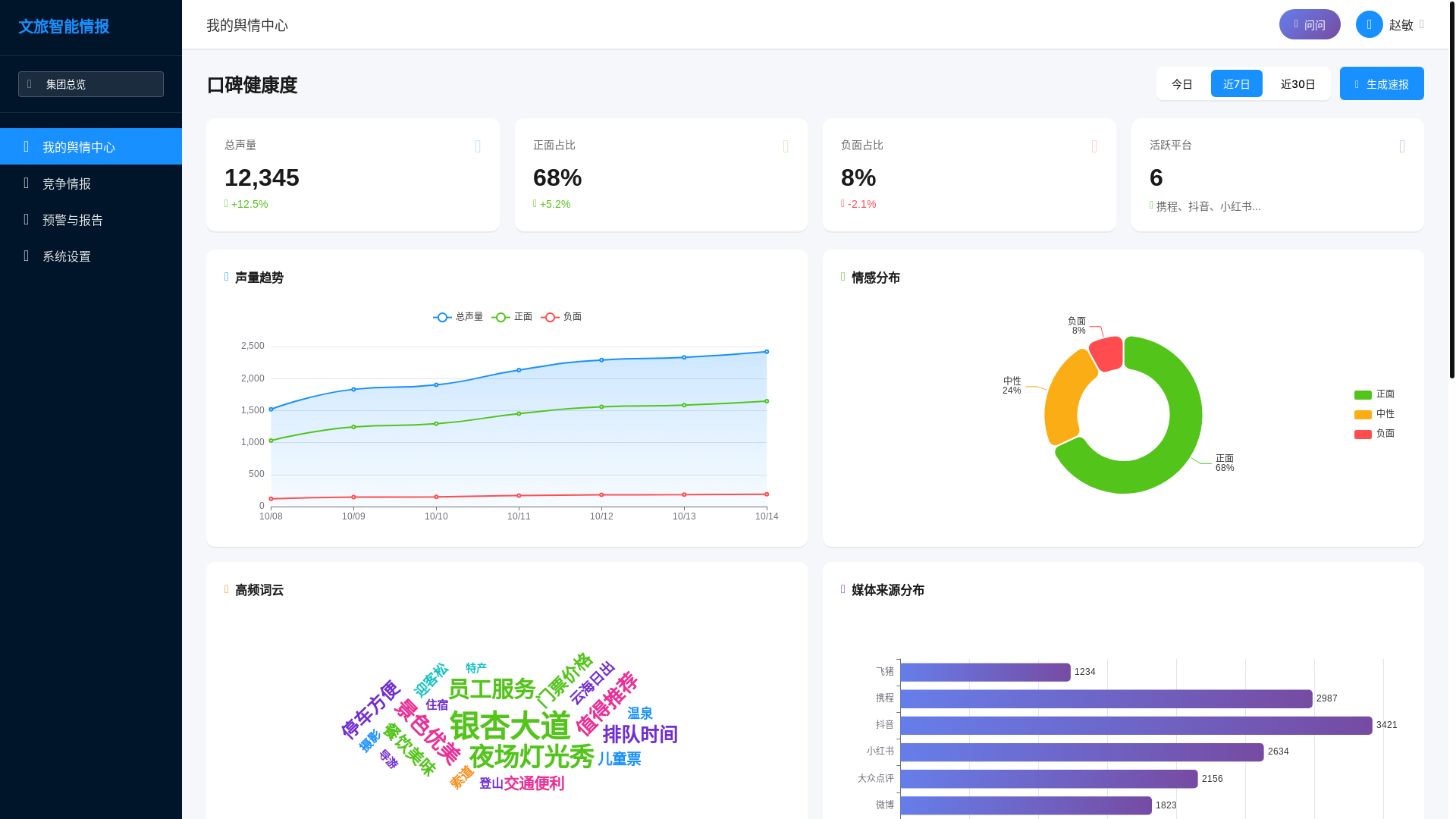
Task: Click the word 银杏大道 in word cloud
Action: (510, 726)
